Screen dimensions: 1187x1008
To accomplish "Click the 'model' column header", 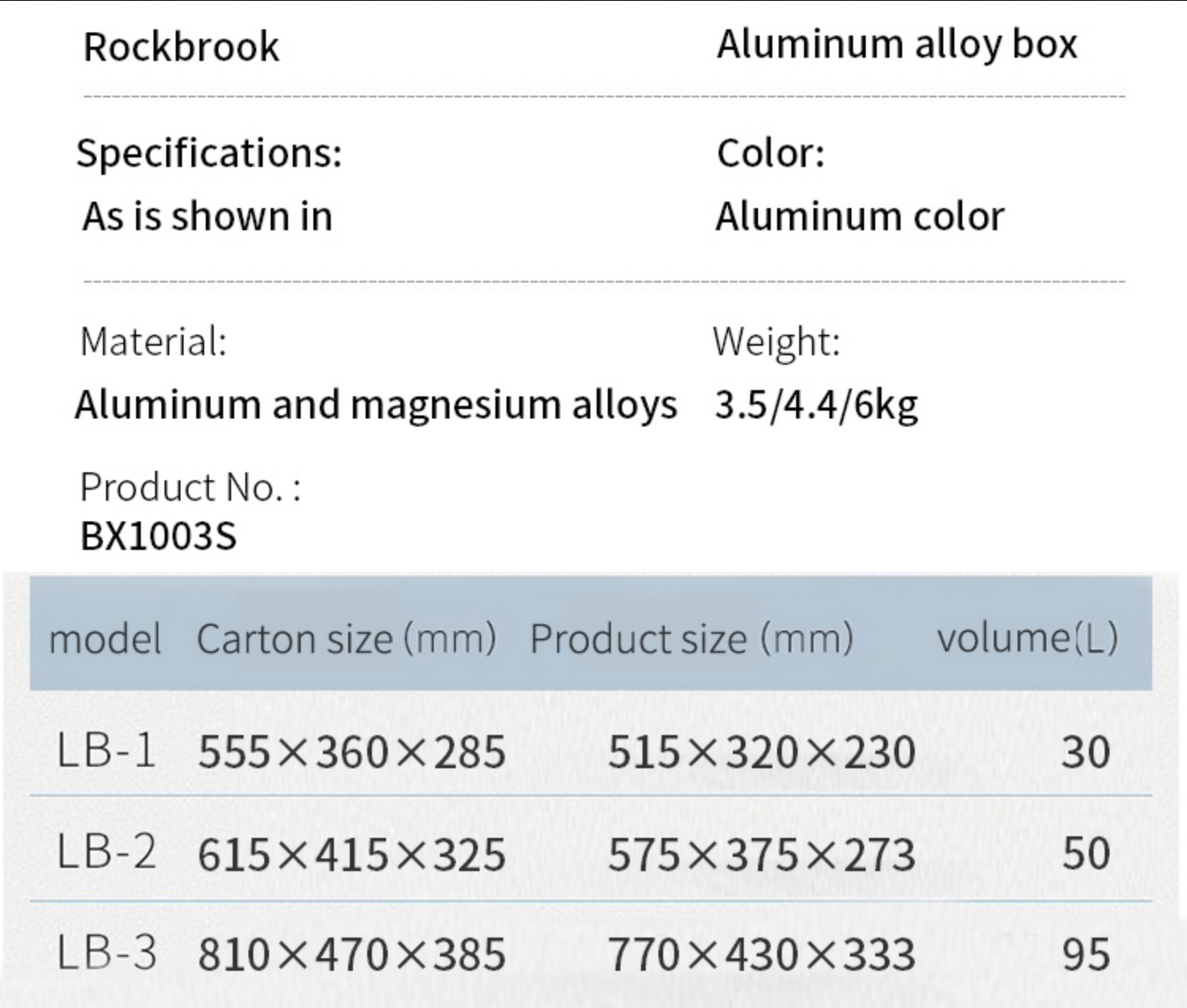I will pyautogui.click(x=105, y=638).
